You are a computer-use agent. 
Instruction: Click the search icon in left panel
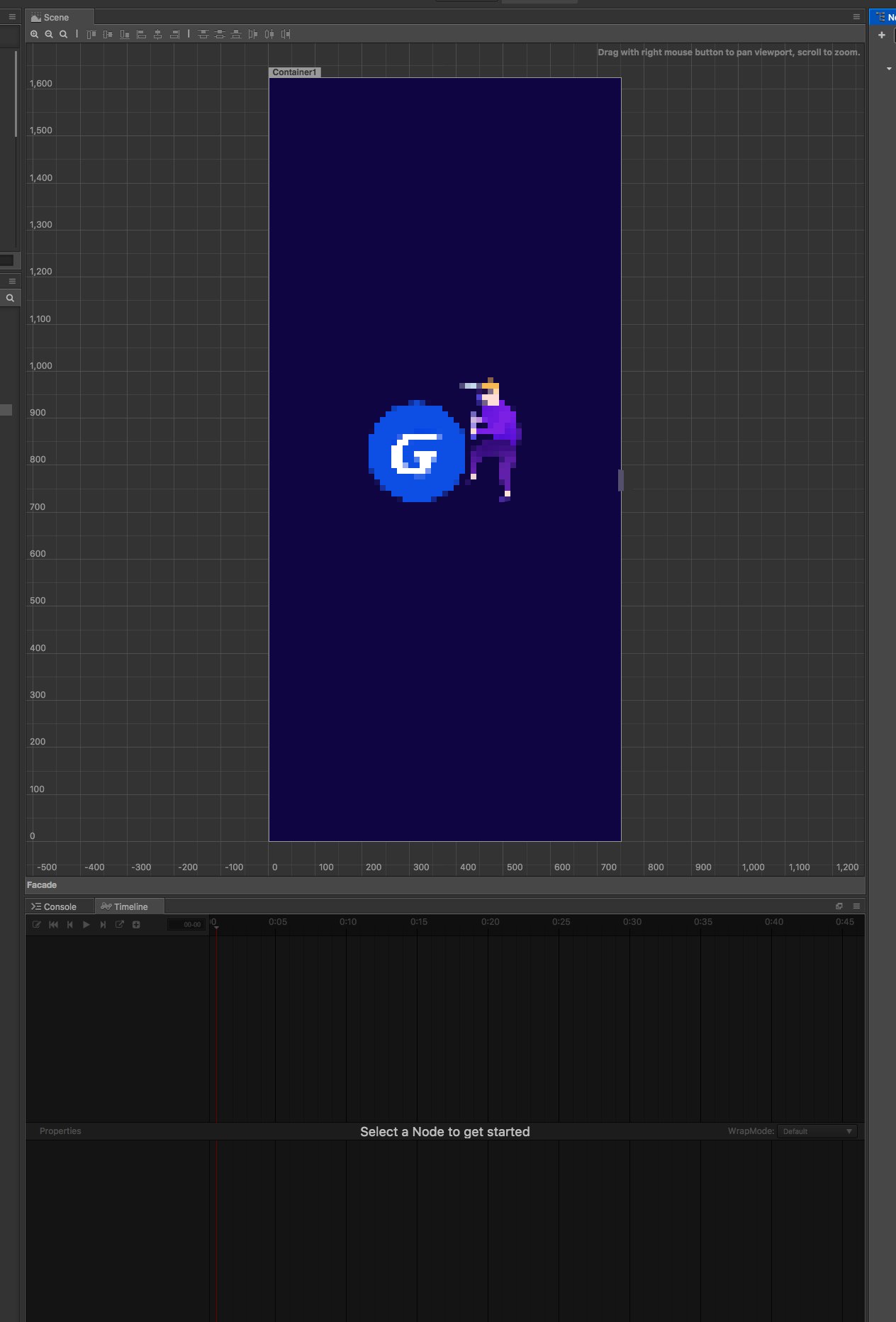pyautogui.click(x=10, y=298)
